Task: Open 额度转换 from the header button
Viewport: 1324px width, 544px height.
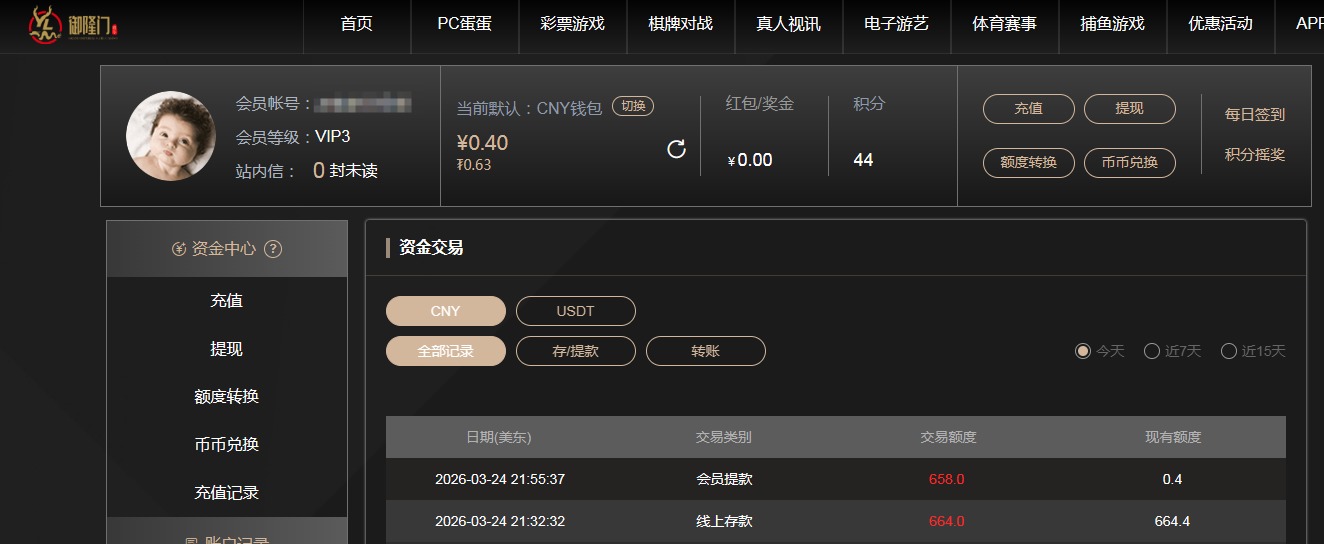Action: [x=1029, y=162]
